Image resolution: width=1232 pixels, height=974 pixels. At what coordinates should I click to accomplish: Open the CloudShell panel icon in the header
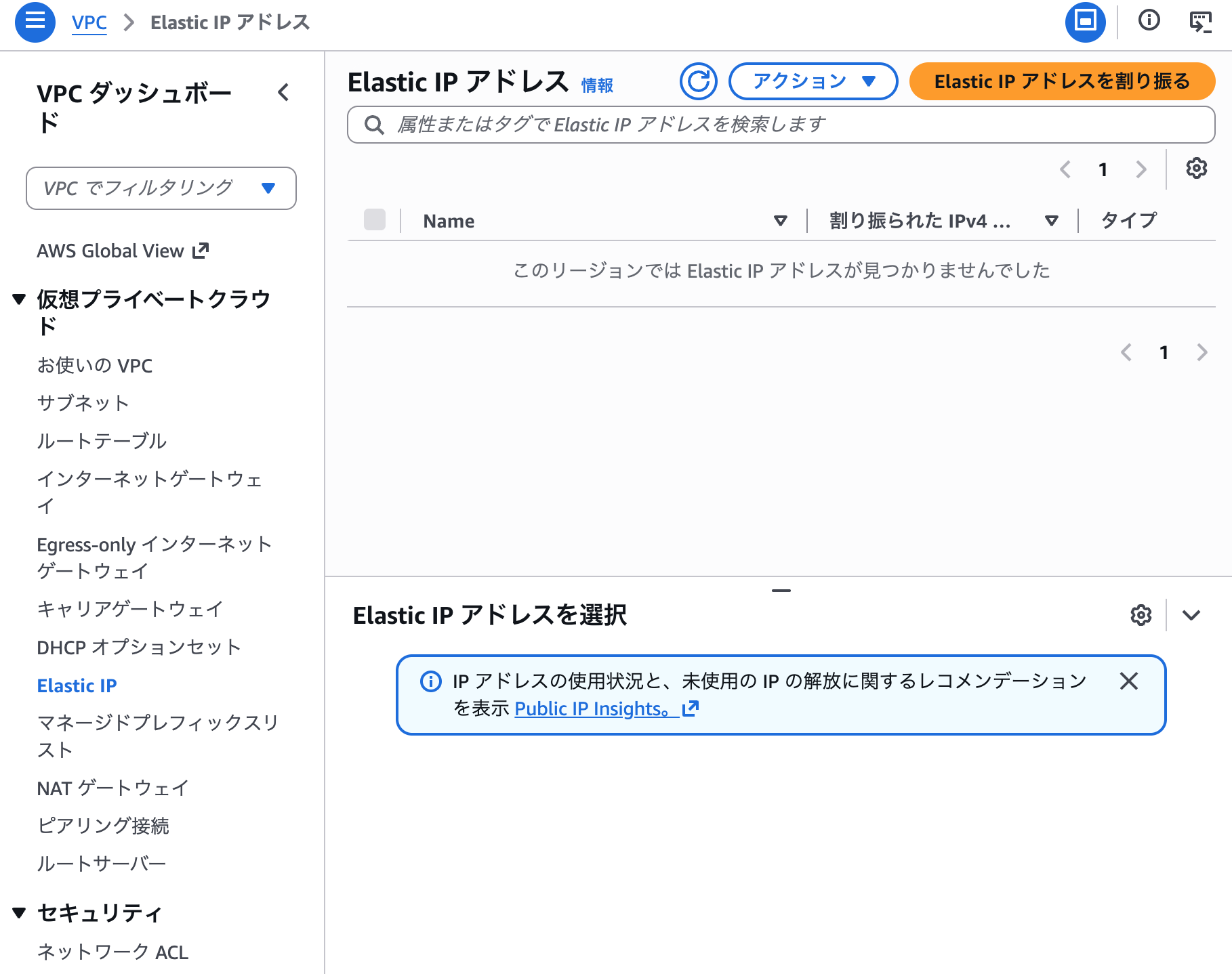click(1201, 22)
